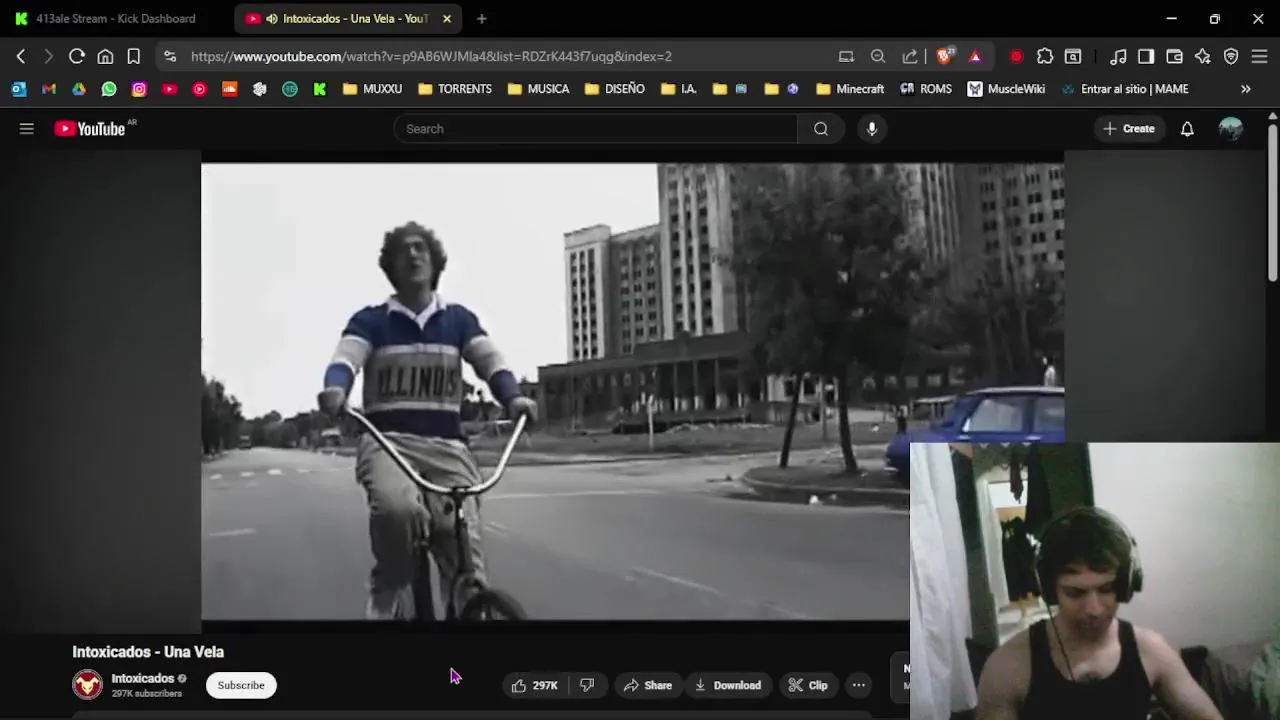Viewport: 1280px width, 720px height.
Task: Open the Entrar al sitio MAME bookmark
Action: (x=1125, y=89)
